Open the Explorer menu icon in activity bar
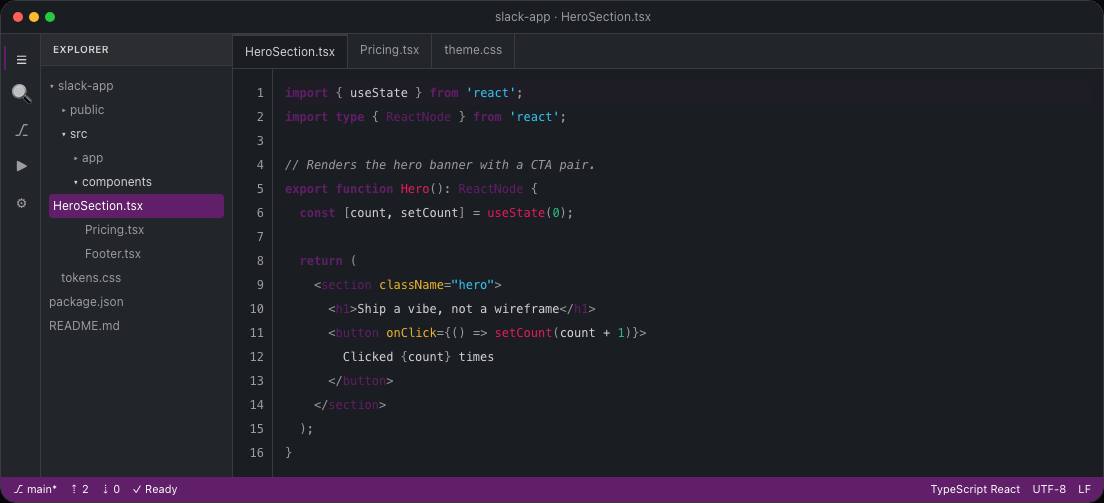Viewport: 1104px width, 503px height. coord(21,60)
